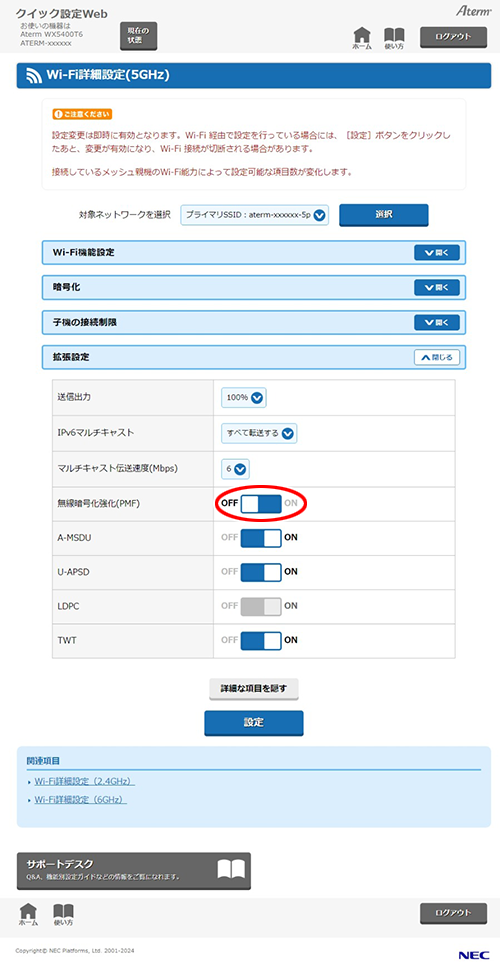Click the 選択 button
Screen dimensions: 500x968
click(x=383, y=215)
